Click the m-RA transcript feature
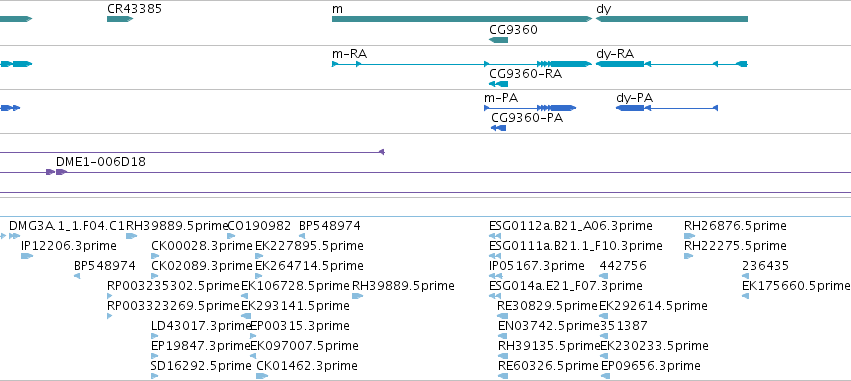851x381 pixels. coord(462,64)
